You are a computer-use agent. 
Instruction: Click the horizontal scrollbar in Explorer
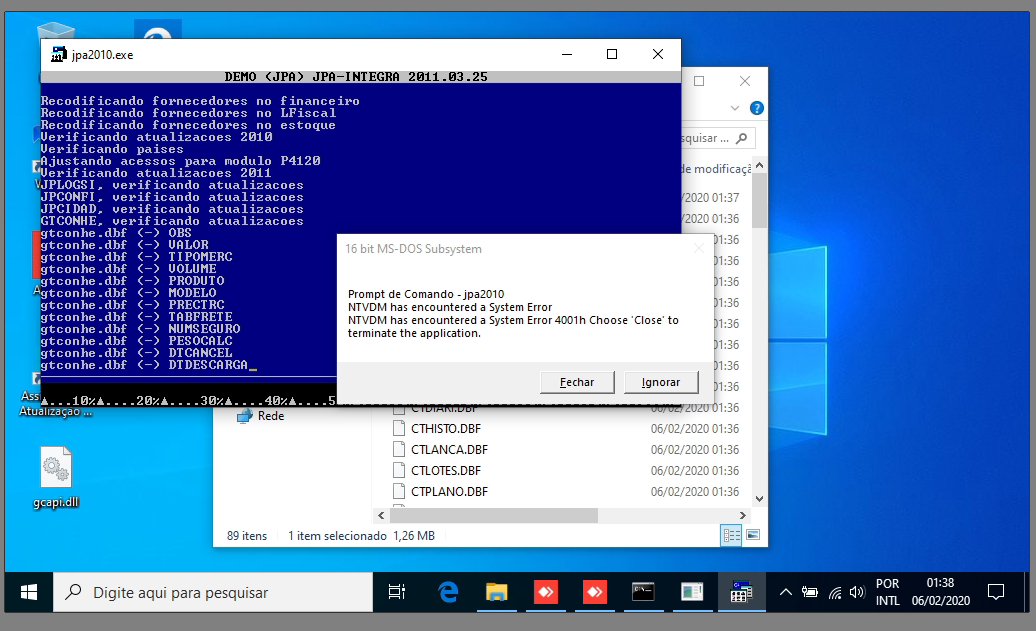pyautogui.click(x=490, y=515)
